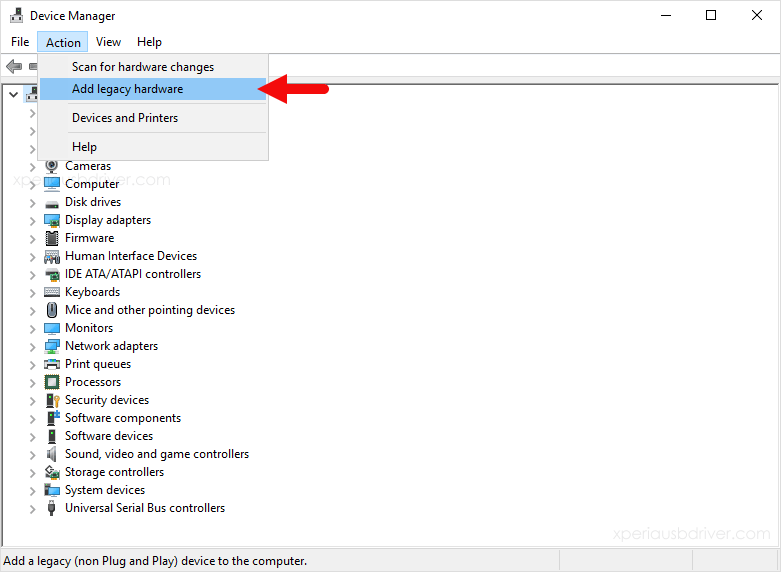The image size is (781, 572).
Task: Click the Network adapters icon
Action: [x=52, y=346]
